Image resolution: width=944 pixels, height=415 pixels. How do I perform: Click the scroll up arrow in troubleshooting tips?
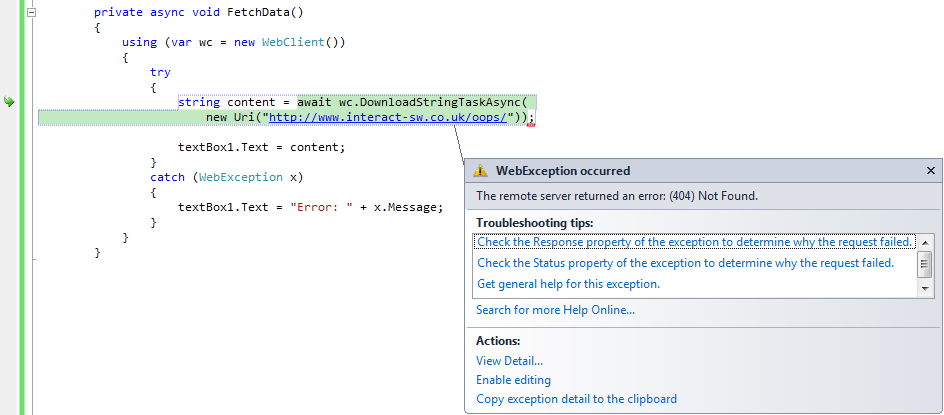tap(925, 242)
